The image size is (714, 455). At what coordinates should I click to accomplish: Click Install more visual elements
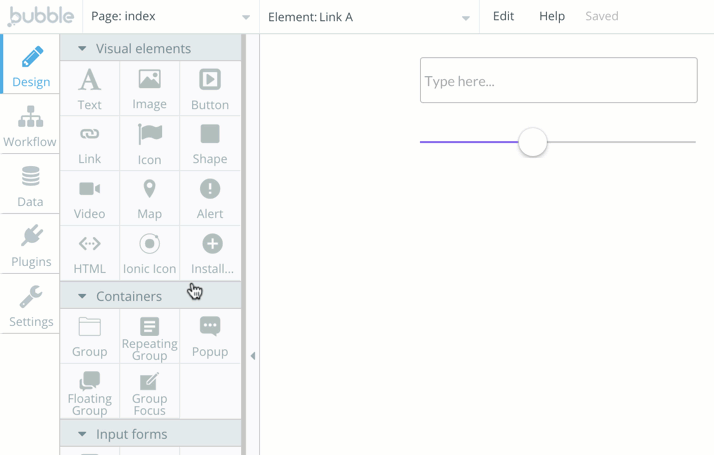(210, 253)
